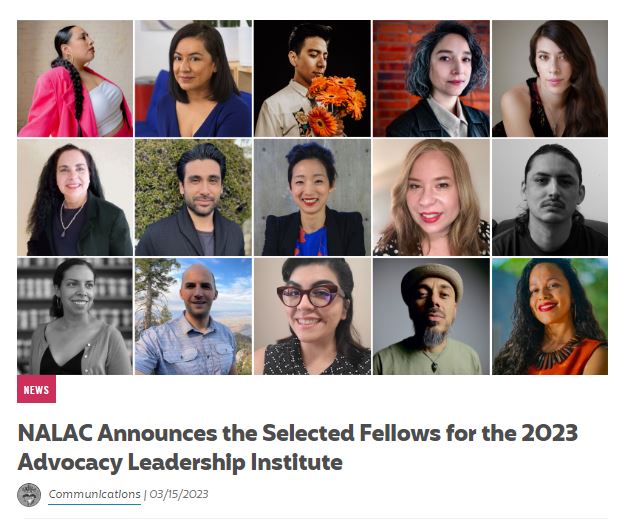Viewport: 639px width, 525px height.
Task: Select the photo with the pink blazer
Action: click(75, 78)
